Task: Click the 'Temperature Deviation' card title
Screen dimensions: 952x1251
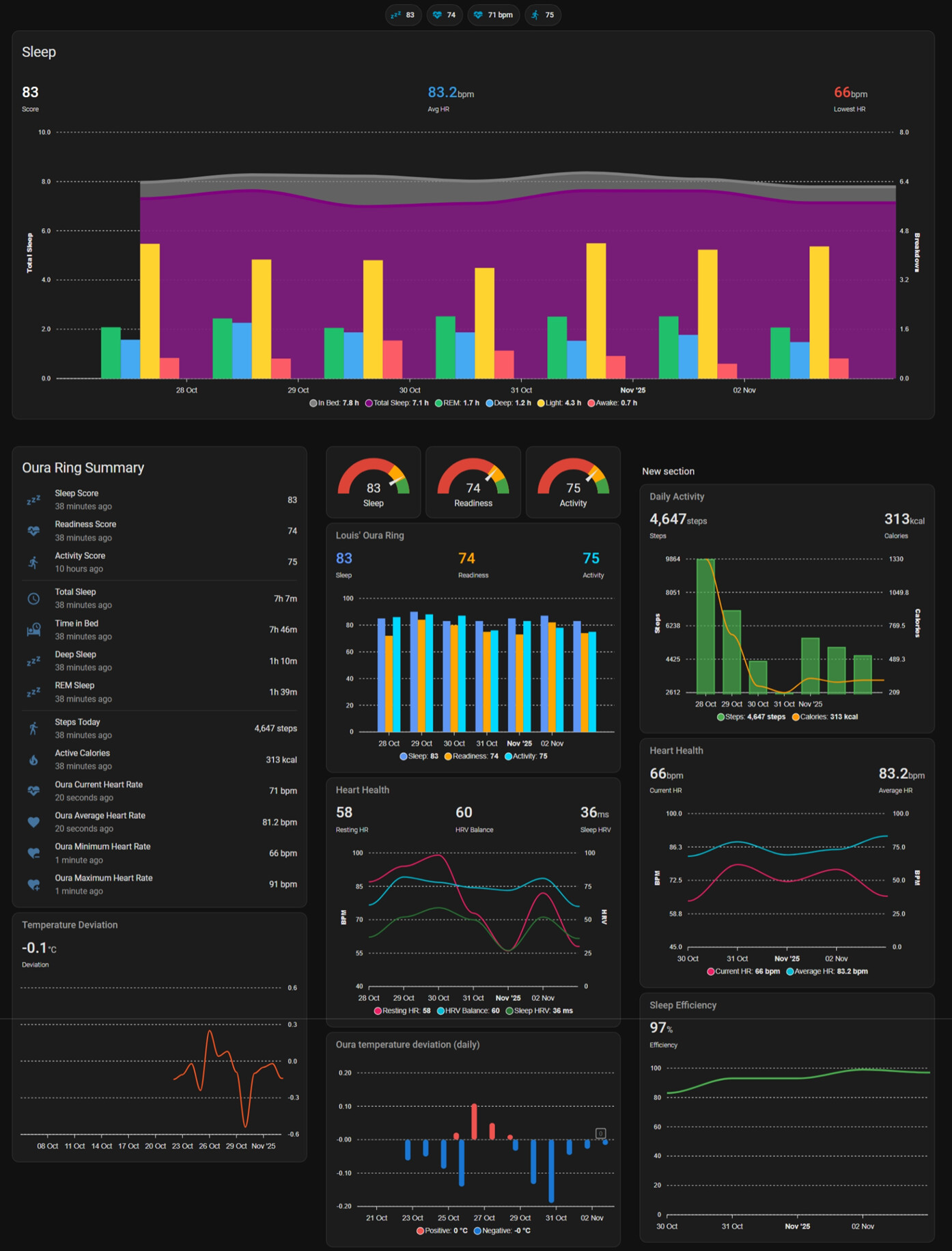Action: click(x=70, y=925)
